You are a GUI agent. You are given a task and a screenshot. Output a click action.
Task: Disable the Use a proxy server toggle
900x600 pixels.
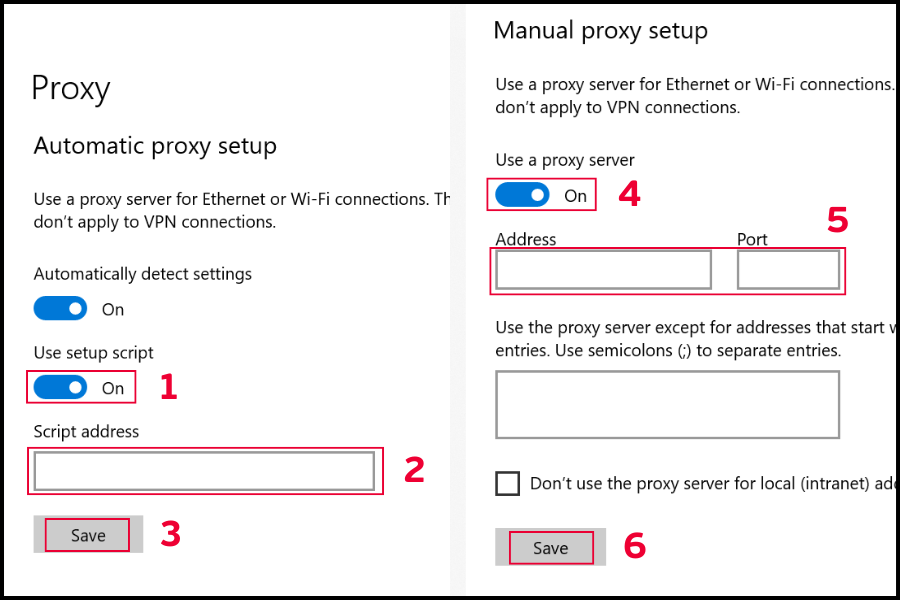pyautogui.click(x=522, y=195)
